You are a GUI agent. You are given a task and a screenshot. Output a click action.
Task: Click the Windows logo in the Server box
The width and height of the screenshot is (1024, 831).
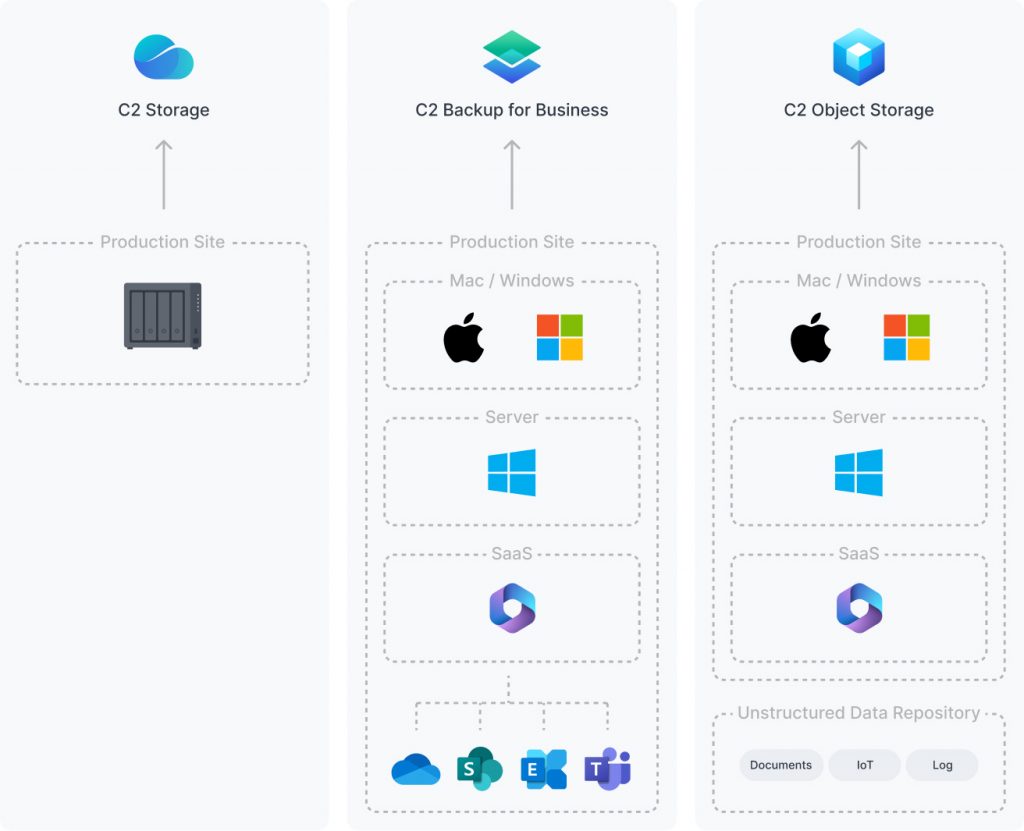[x=512, y=470]
